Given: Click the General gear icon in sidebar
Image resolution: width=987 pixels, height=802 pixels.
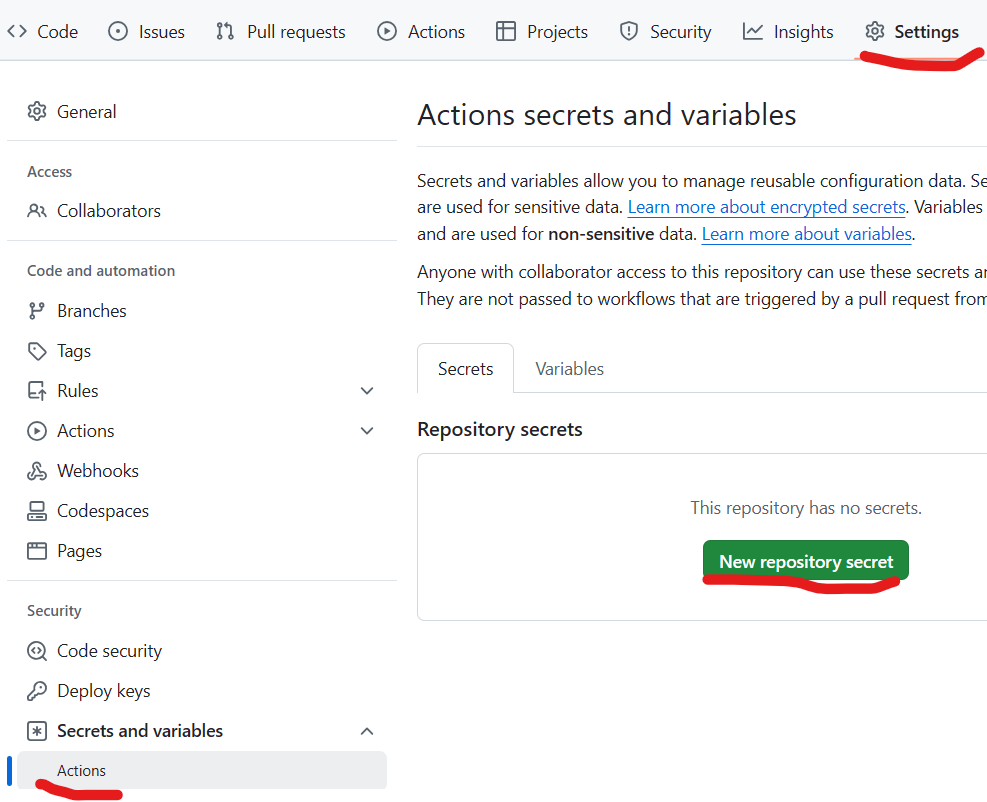Looking at the screenshot, I should pyautogui.click(x=37, y=111).
